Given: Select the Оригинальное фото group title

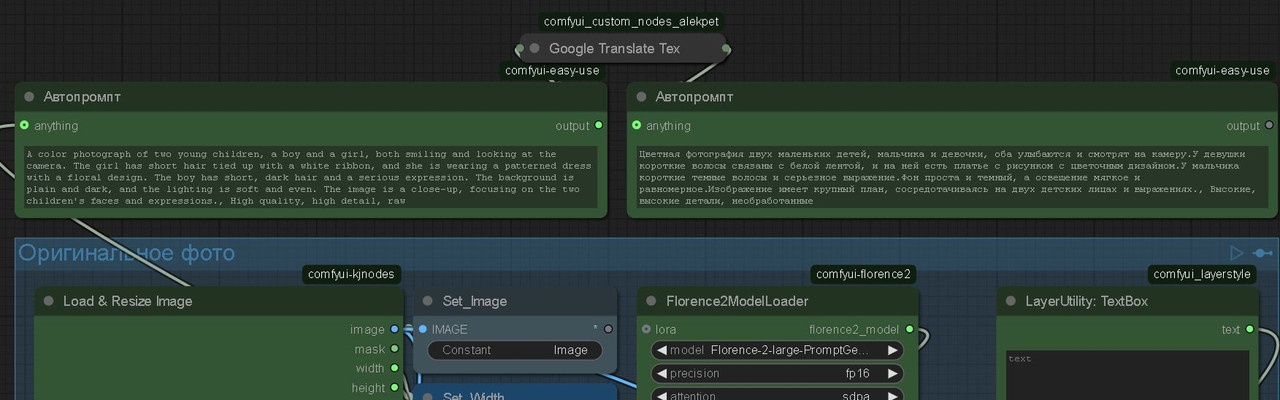Looking at the screenshot, I should point(126,253).
